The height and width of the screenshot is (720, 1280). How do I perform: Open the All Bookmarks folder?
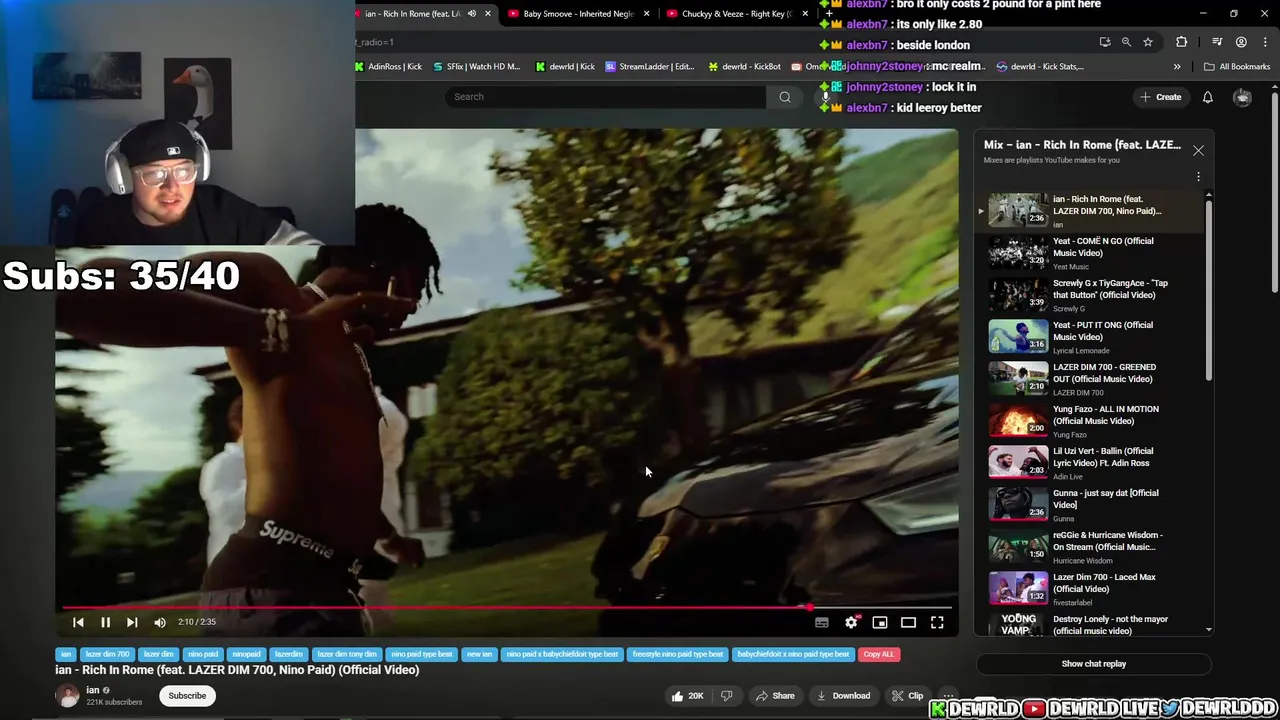pos(1237,67)
